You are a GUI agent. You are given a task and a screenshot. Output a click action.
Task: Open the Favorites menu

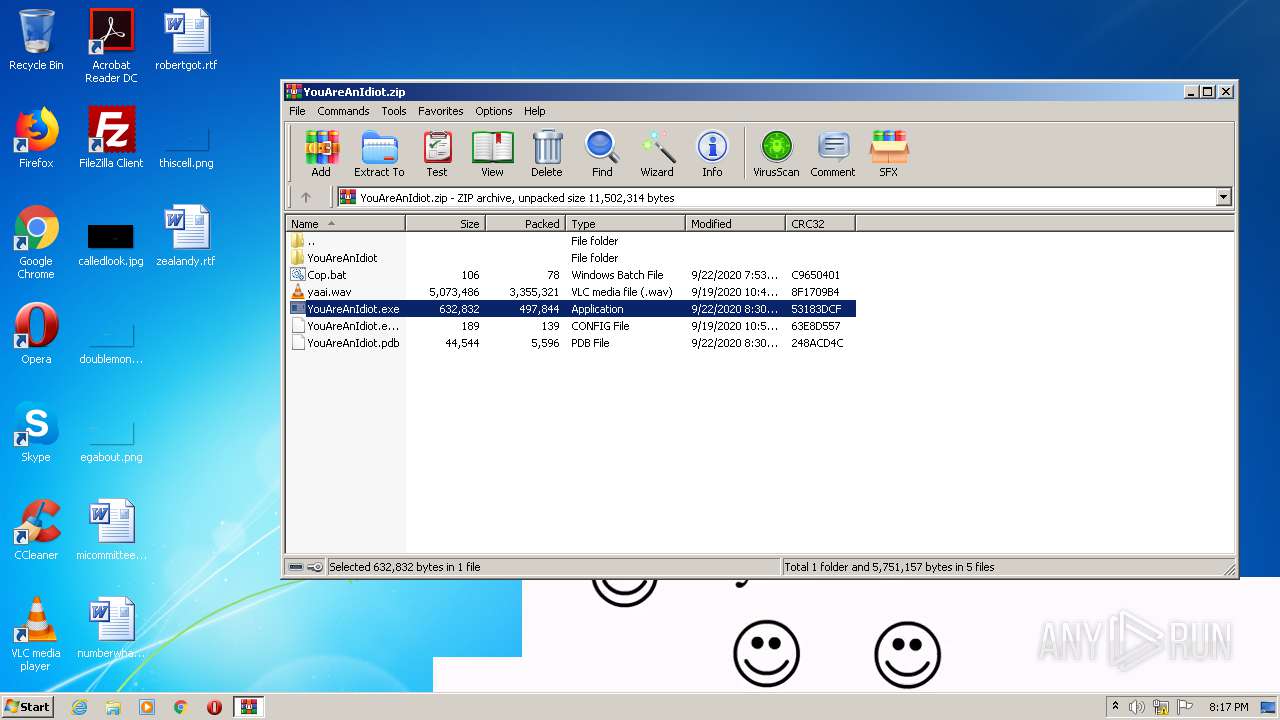441,111
